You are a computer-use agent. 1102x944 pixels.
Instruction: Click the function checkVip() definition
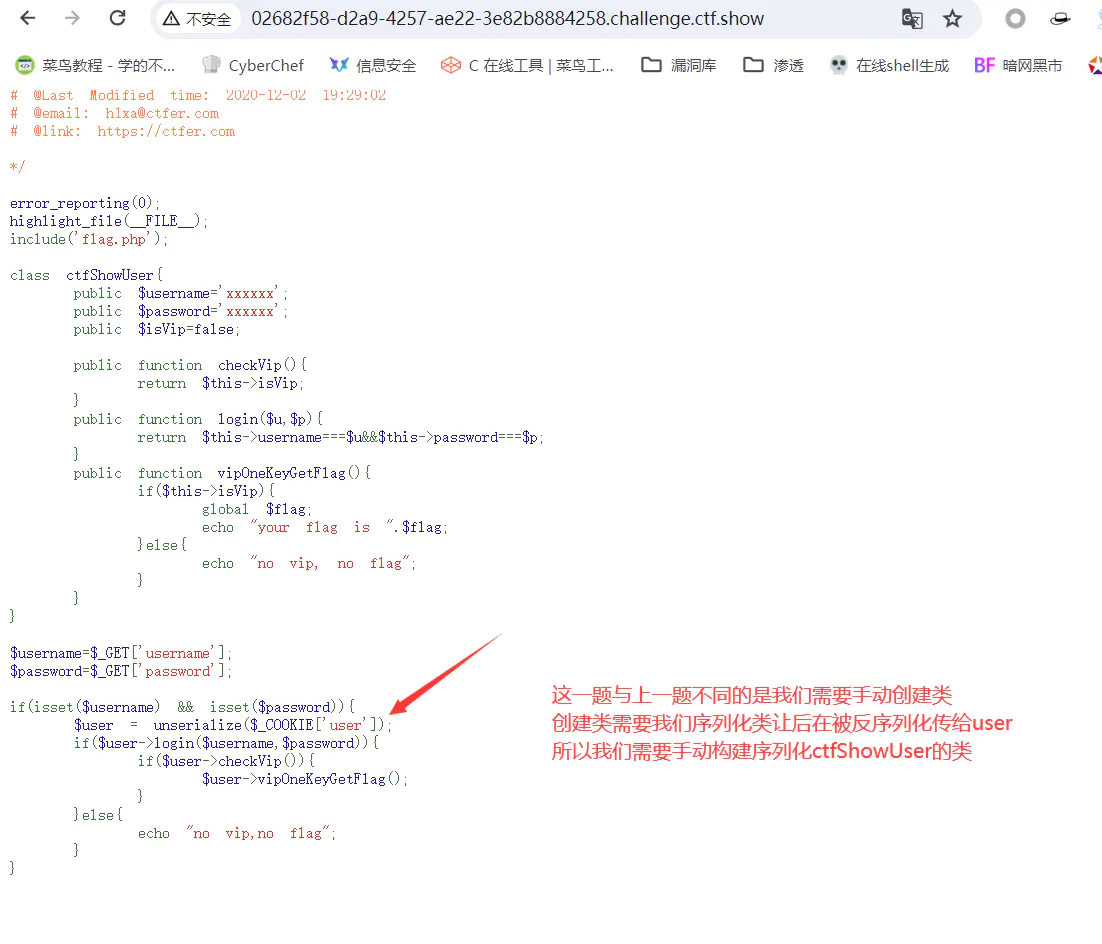[190, 365]
